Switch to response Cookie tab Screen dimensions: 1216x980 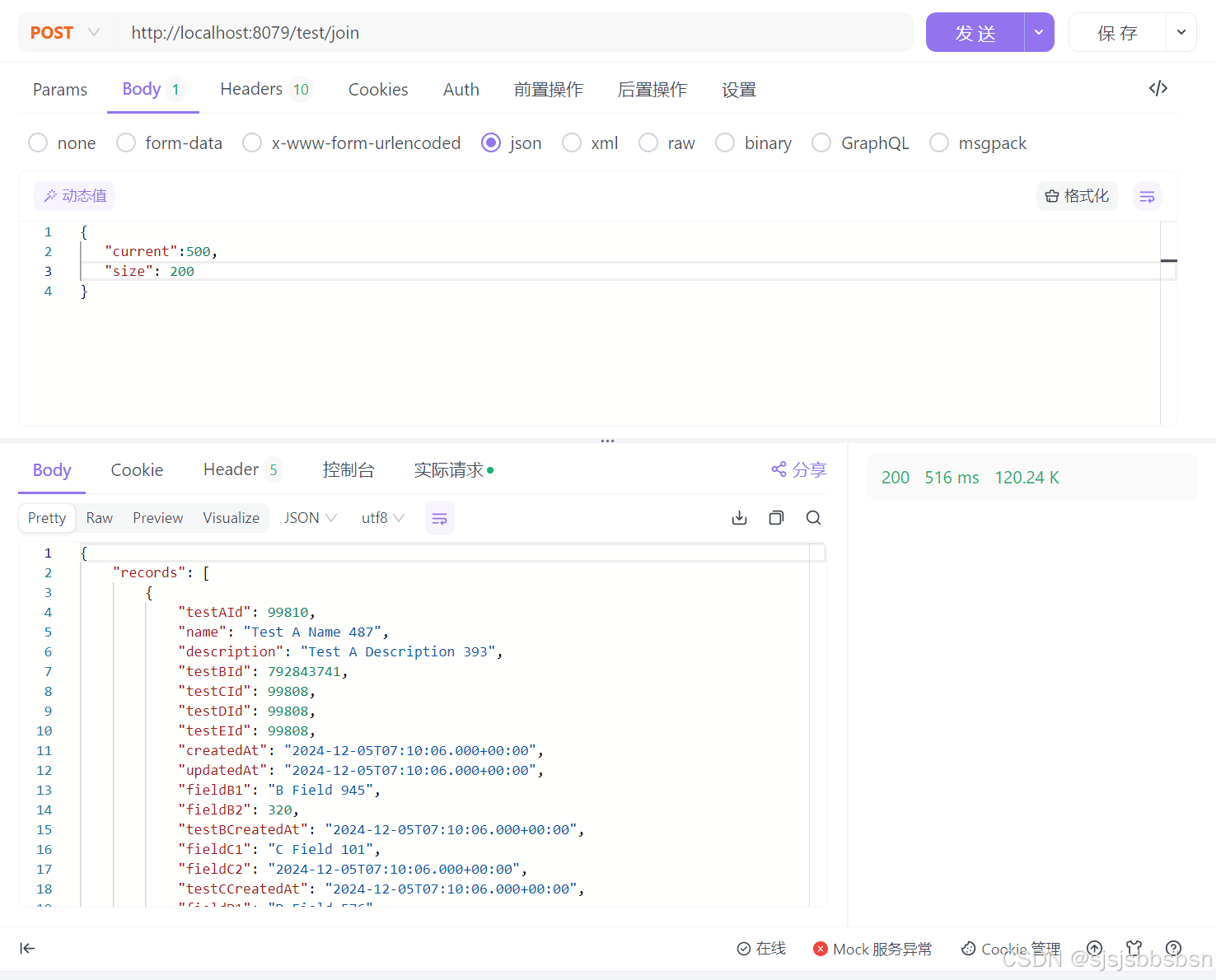(x=137, y=469)
